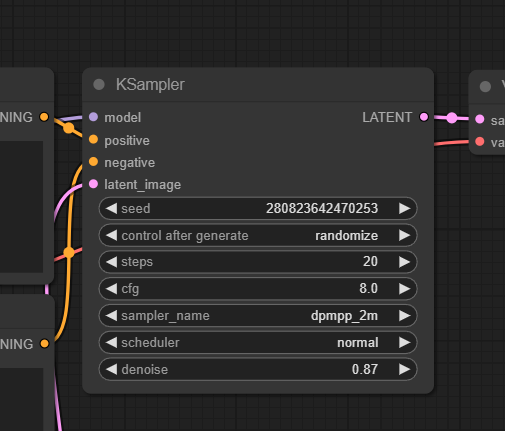This screenshot has height=431, width=505.
Task: Click the negative input socket
Action: click(x=93, y=162)
